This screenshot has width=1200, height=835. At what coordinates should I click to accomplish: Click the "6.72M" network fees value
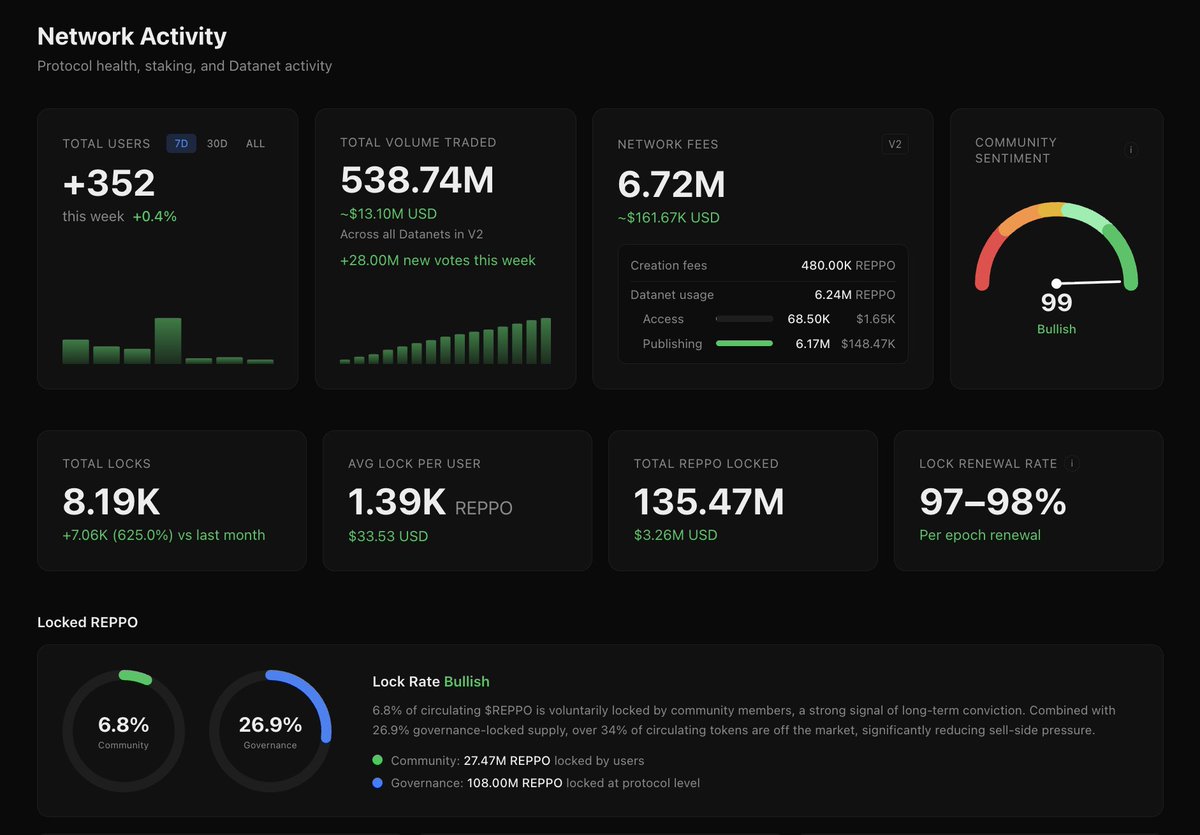(x=671, y=184)
